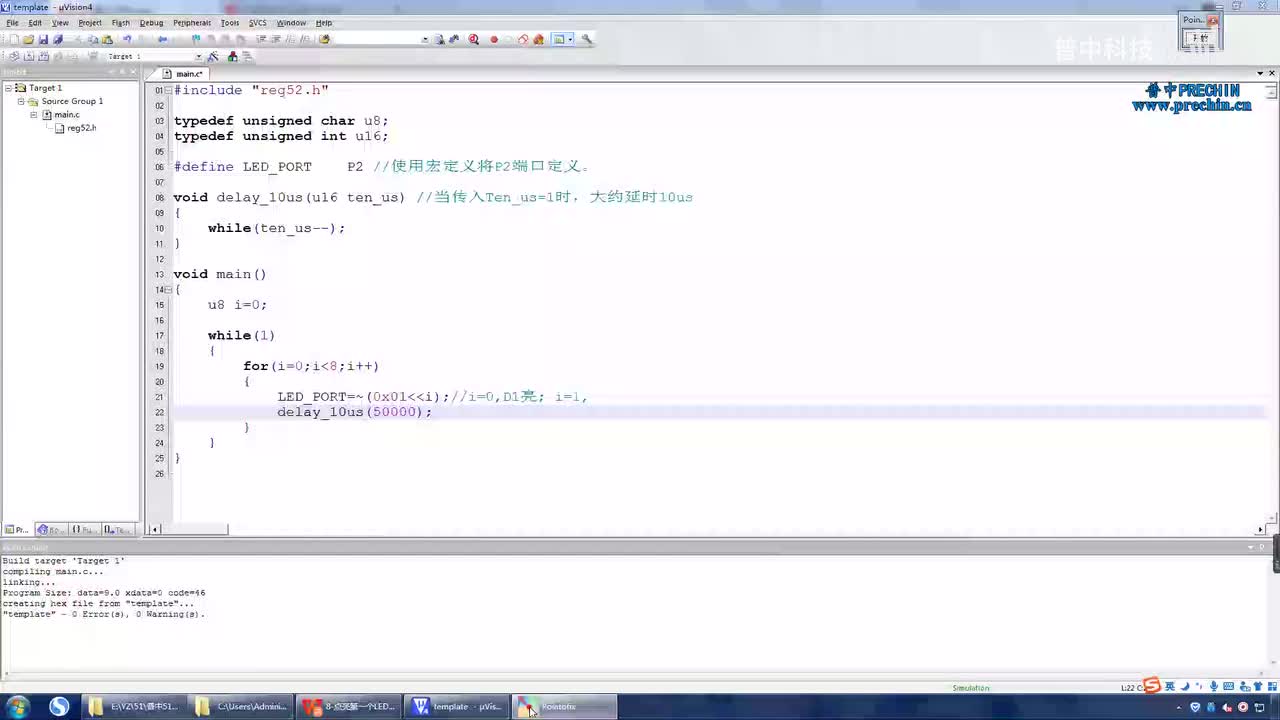Navigate backwards with the blue arrow icon

[162, 39]
